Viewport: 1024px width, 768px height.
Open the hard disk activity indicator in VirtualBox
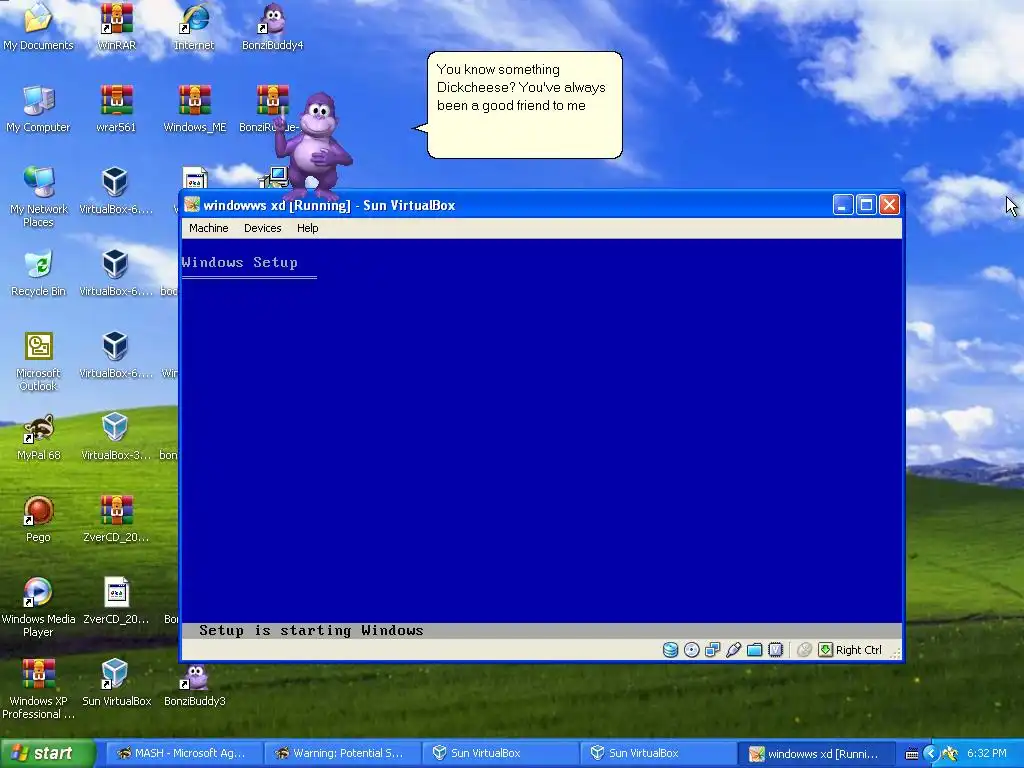pos(670,650)
